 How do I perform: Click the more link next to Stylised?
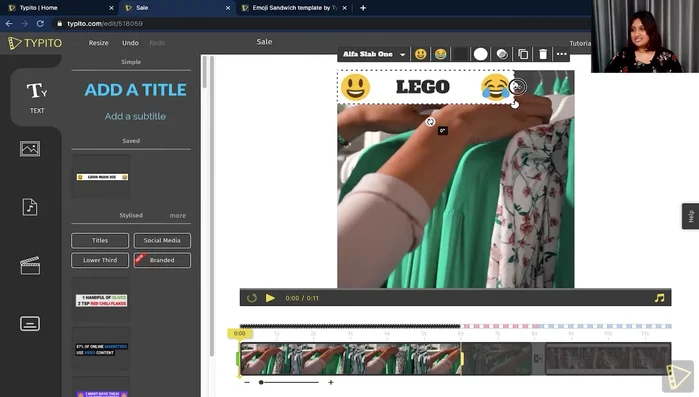(x=177, y=216)
